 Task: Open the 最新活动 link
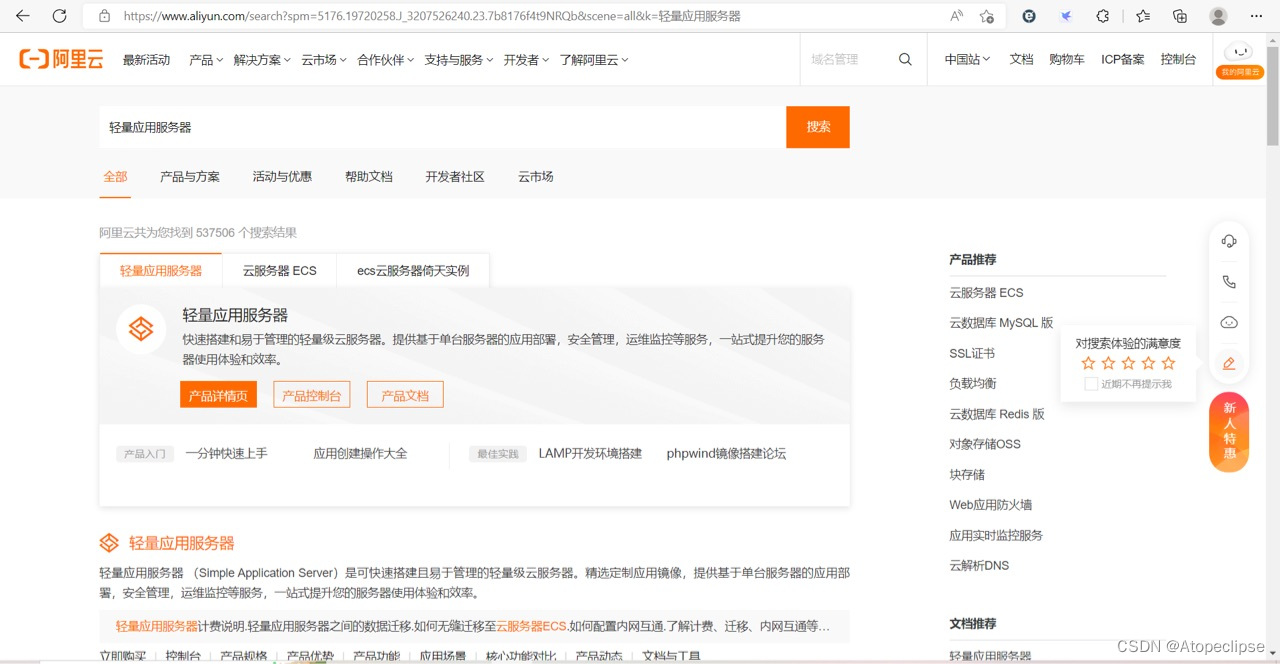point(146,60)
